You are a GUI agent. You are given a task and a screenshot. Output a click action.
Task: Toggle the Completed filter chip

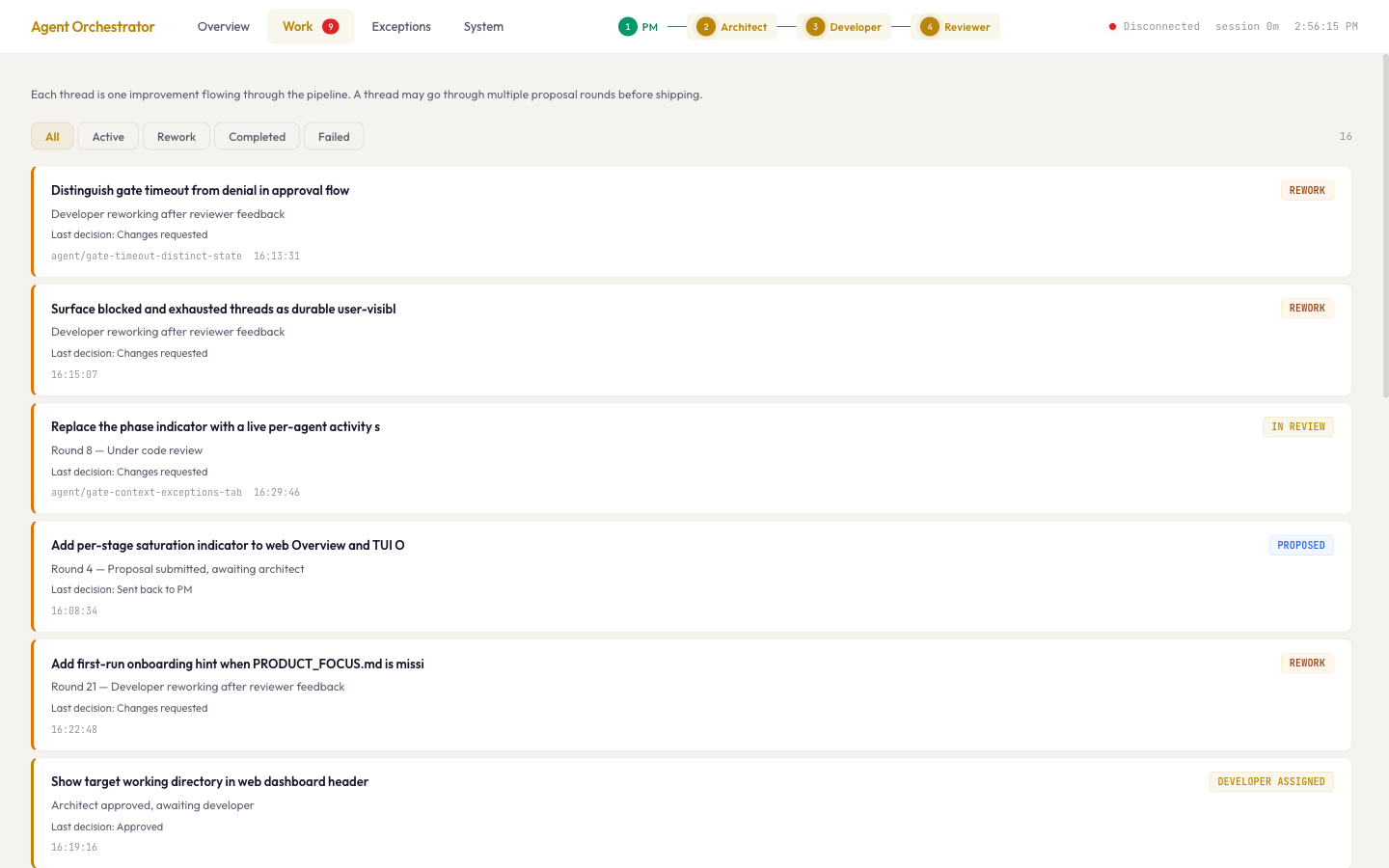click(x=257, y=136)
